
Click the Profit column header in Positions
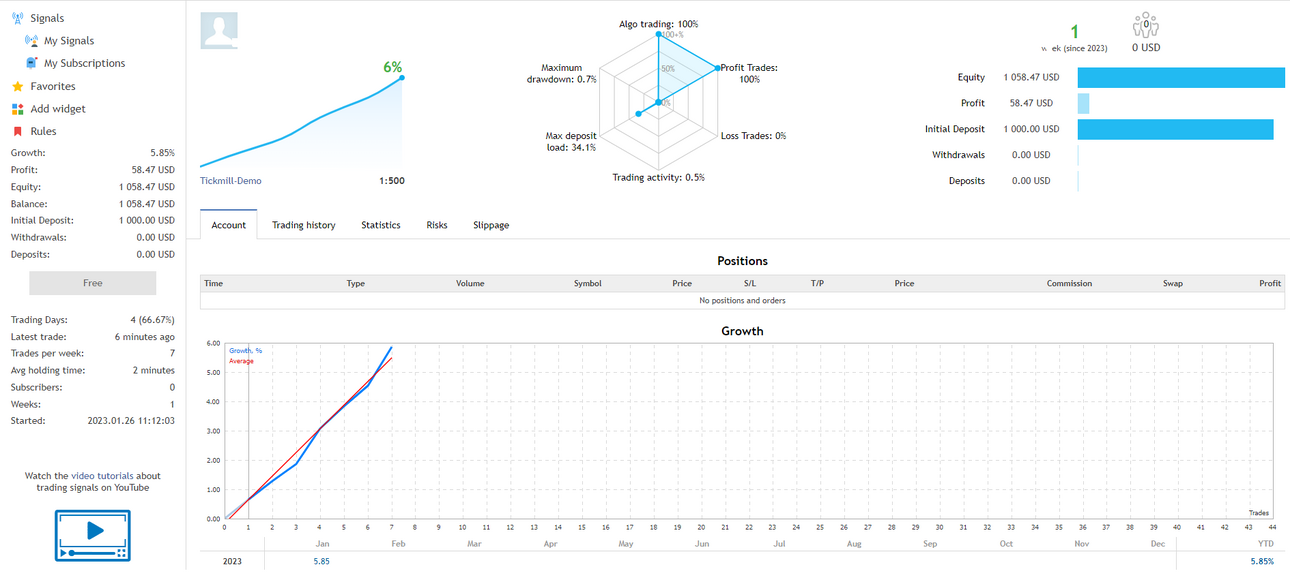tap(1270, 284)
